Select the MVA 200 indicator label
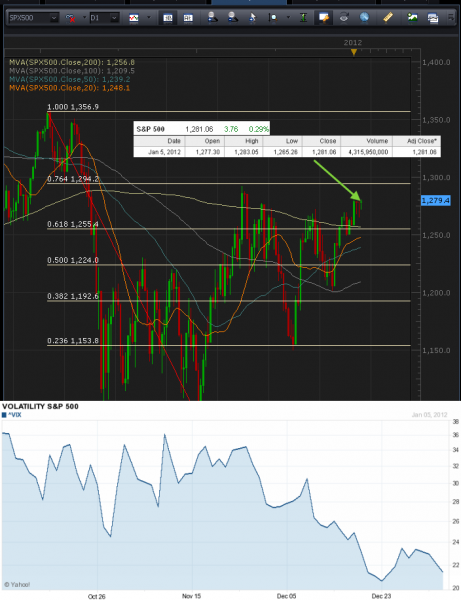 [72, 62]
